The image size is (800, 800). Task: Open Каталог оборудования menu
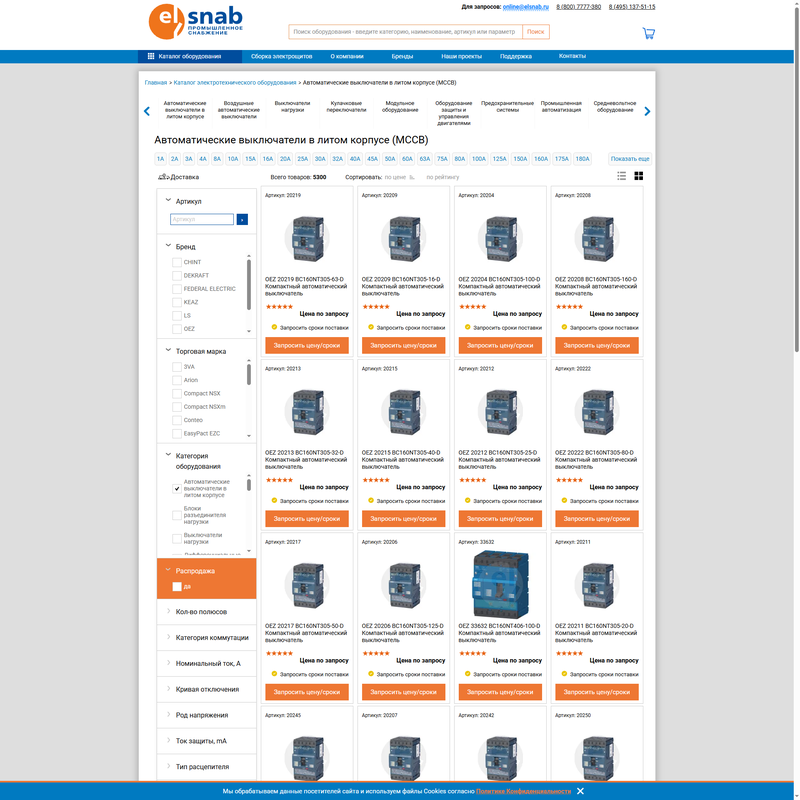(x=190, y=56)
